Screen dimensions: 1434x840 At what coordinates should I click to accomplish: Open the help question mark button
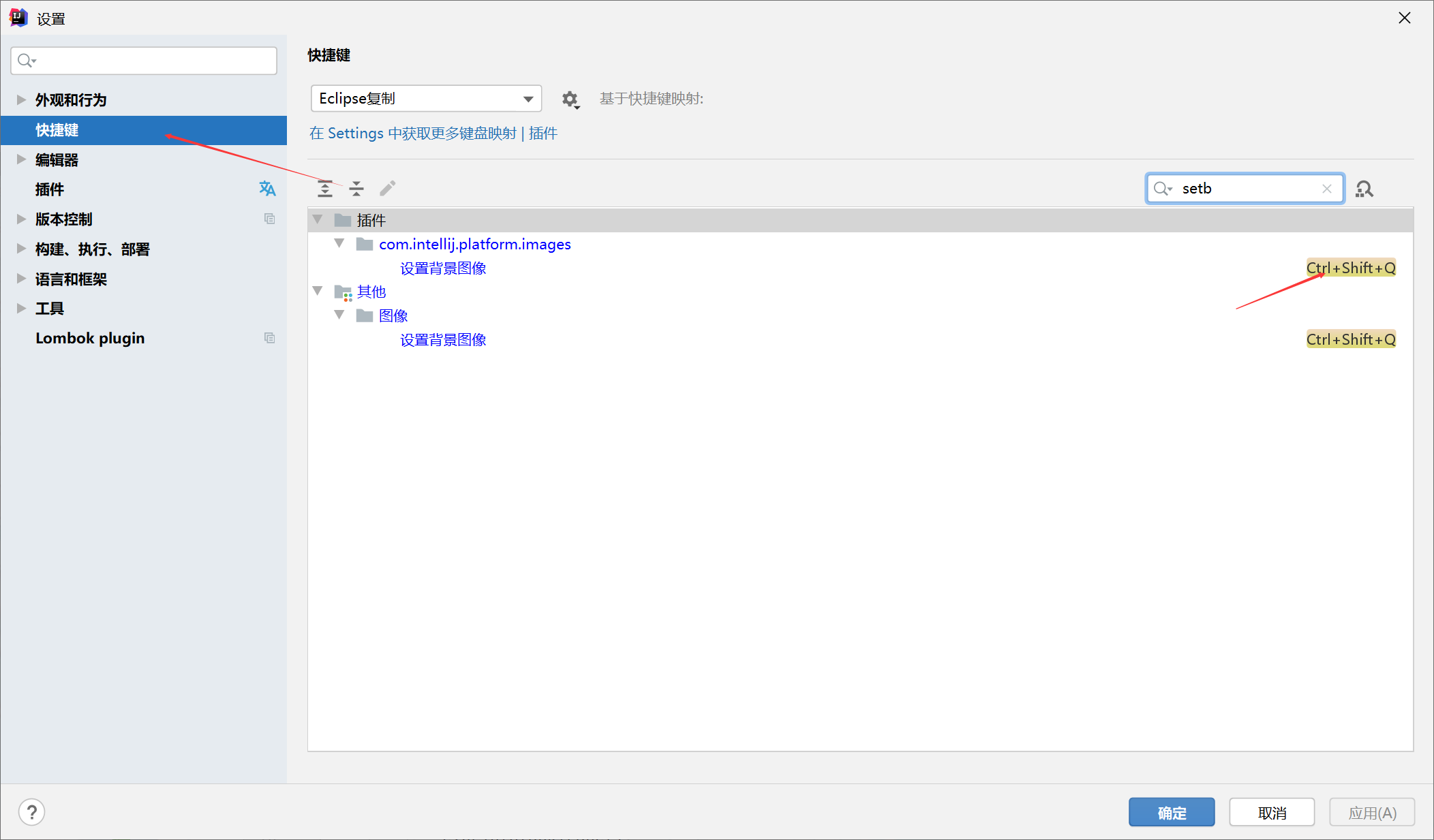[x=31, y=812]
